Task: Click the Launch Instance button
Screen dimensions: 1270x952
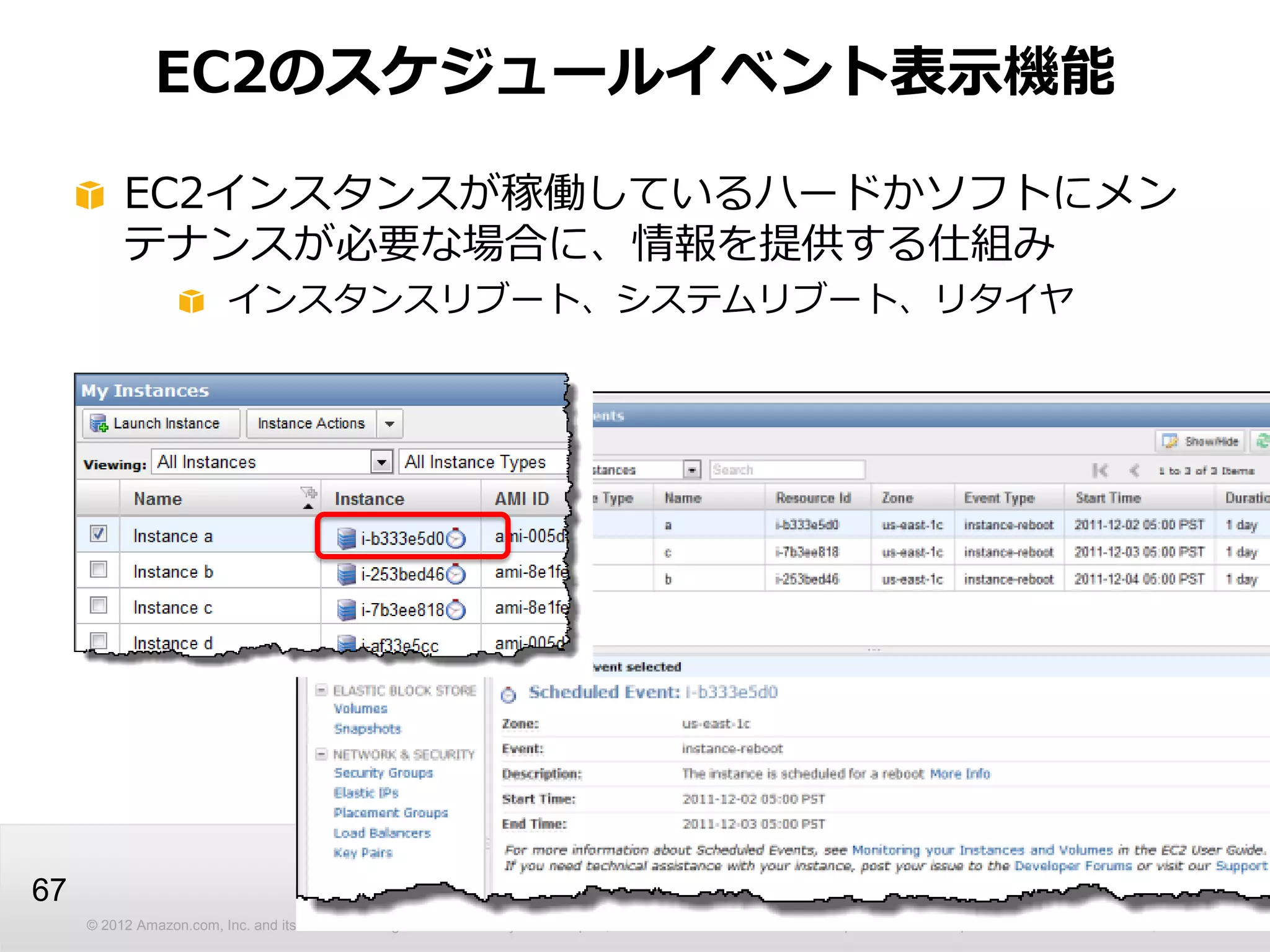Action: pyautogui.click(x=161, y=423)
